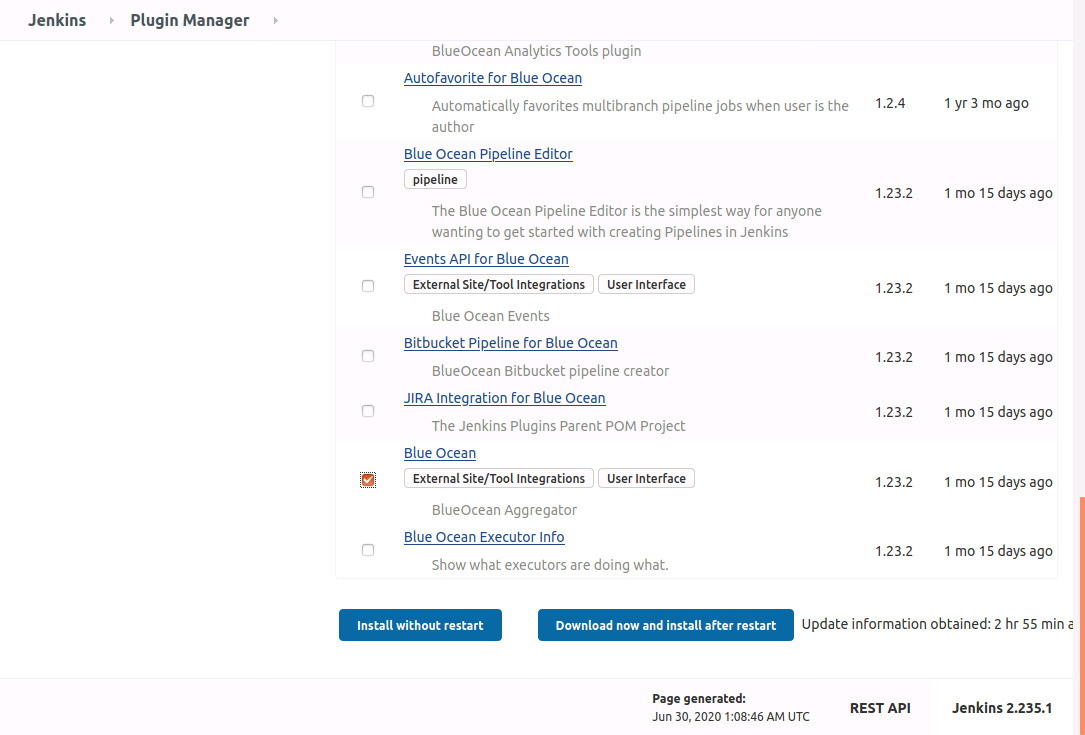Open Plugin Manager breadcrumb item
The width and height of the screenshot is (1085, 735).
pyautogui.click(x=189, y=20)
